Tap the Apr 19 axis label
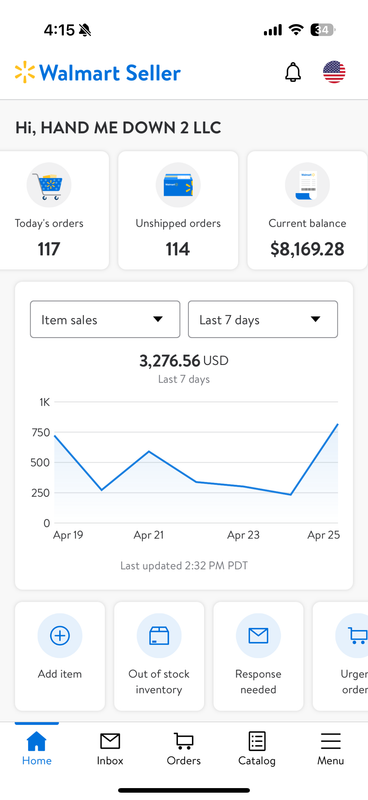368x800 pixels. (x=68, y=535)
